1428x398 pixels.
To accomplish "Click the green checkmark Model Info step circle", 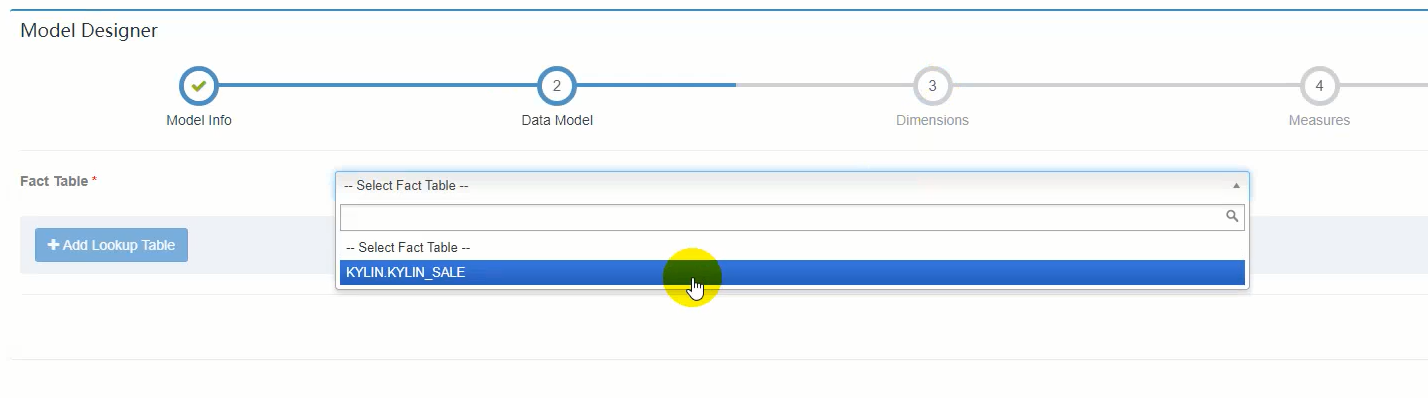I will click(198, 86).
